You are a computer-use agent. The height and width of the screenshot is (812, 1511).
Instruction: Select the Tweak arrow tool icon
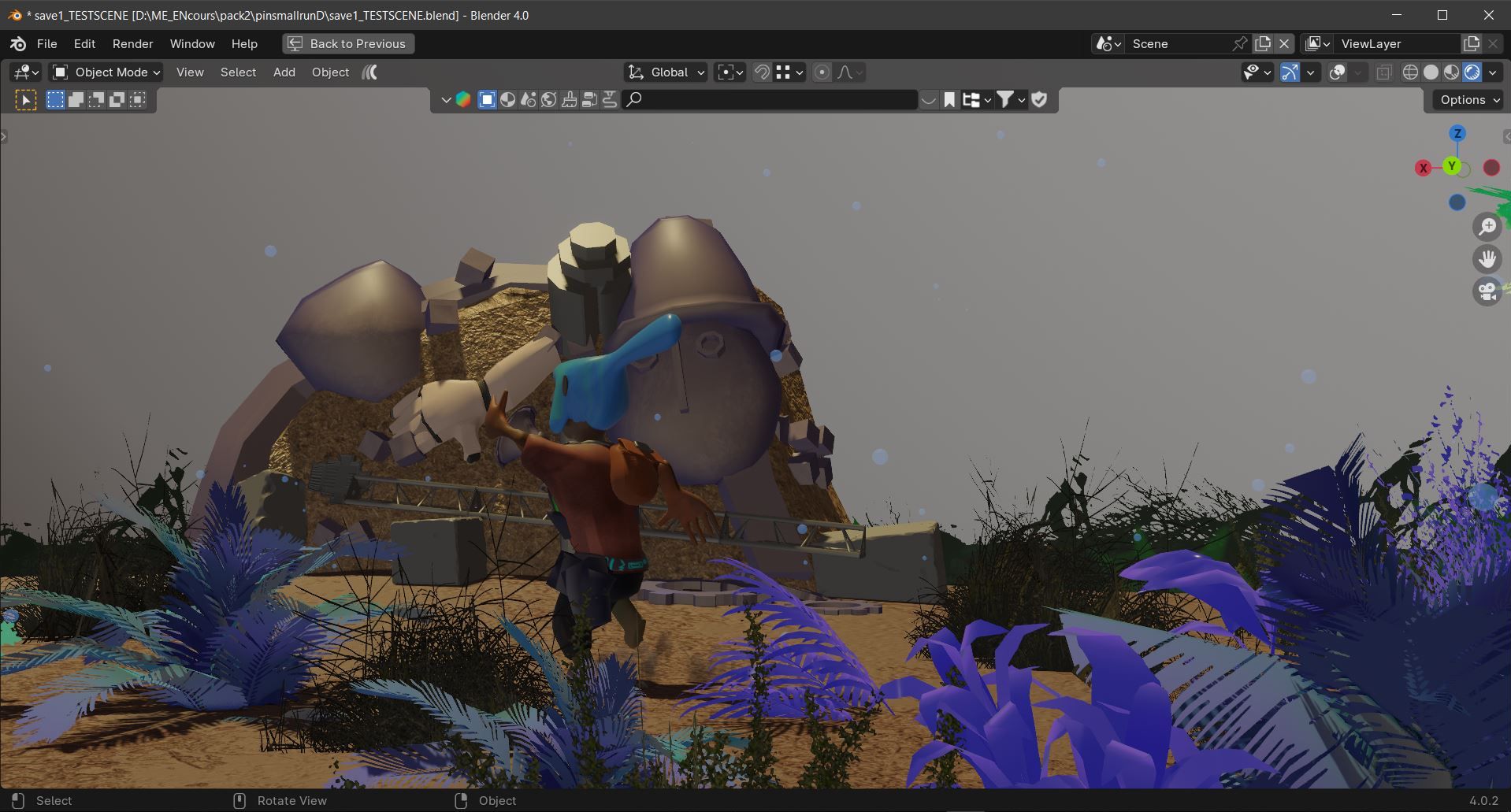(x=26, y=100)
